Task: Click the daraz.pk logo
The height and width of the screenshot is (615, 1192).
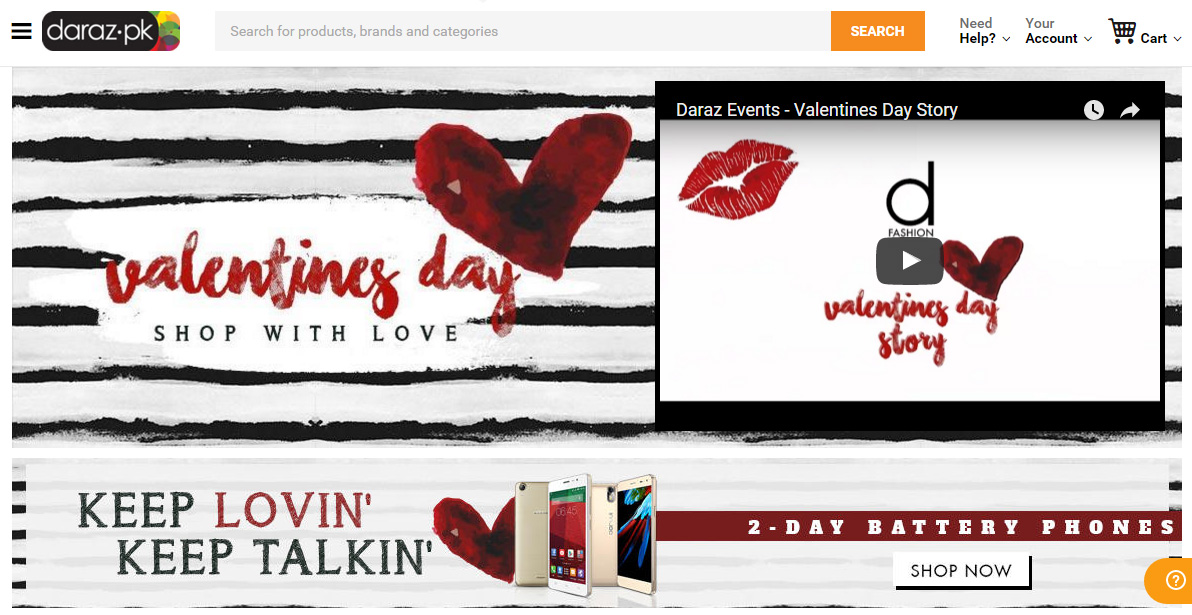Action: [111, 31]
